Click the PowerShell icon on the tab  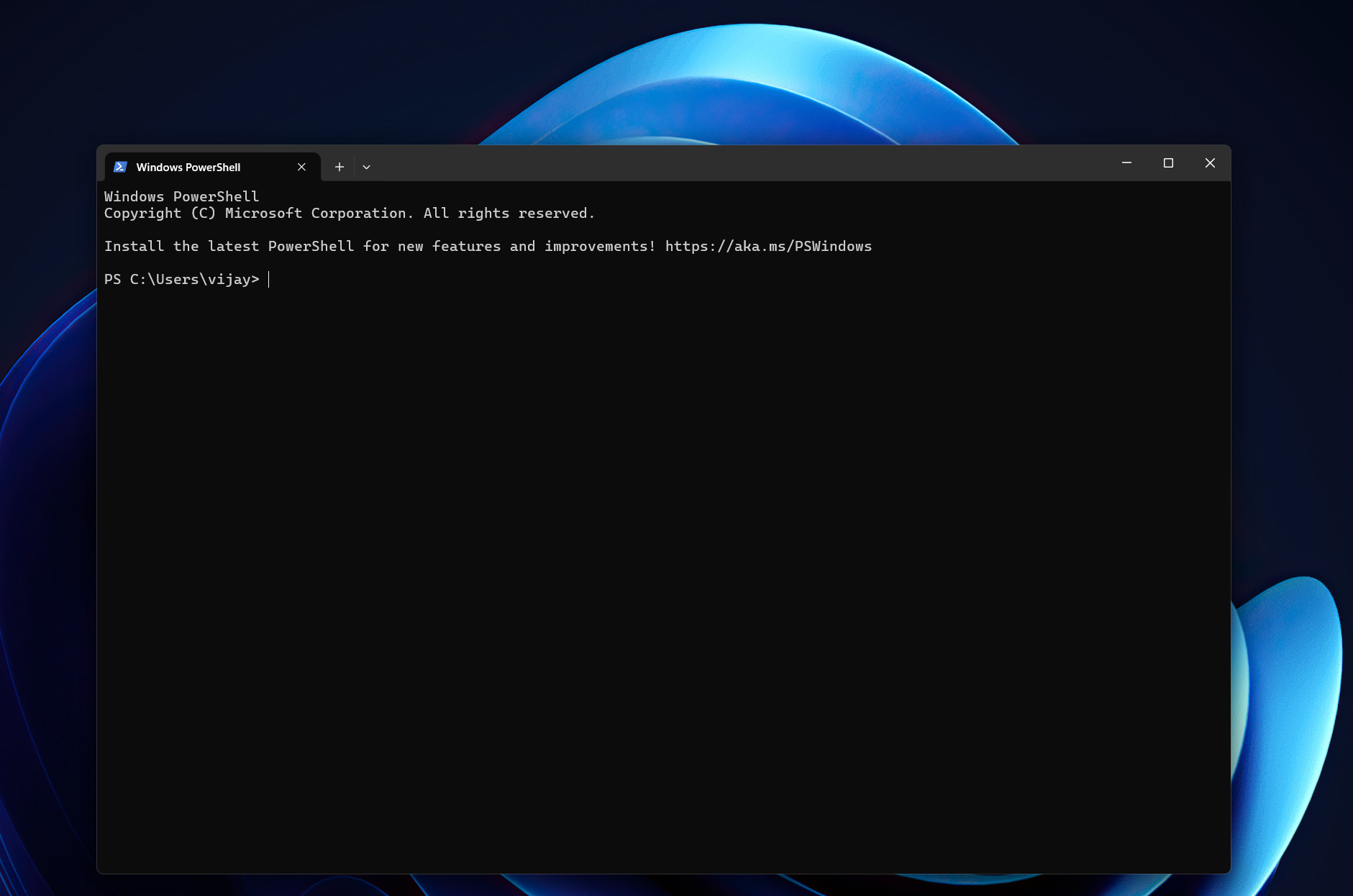(x=120, y=166)
